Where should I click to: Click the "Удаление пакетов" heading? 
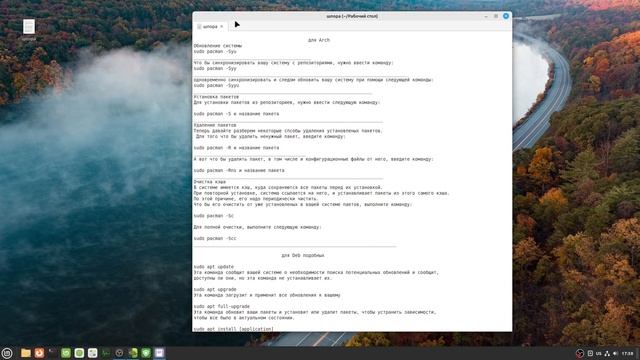[x=215, y=125]
